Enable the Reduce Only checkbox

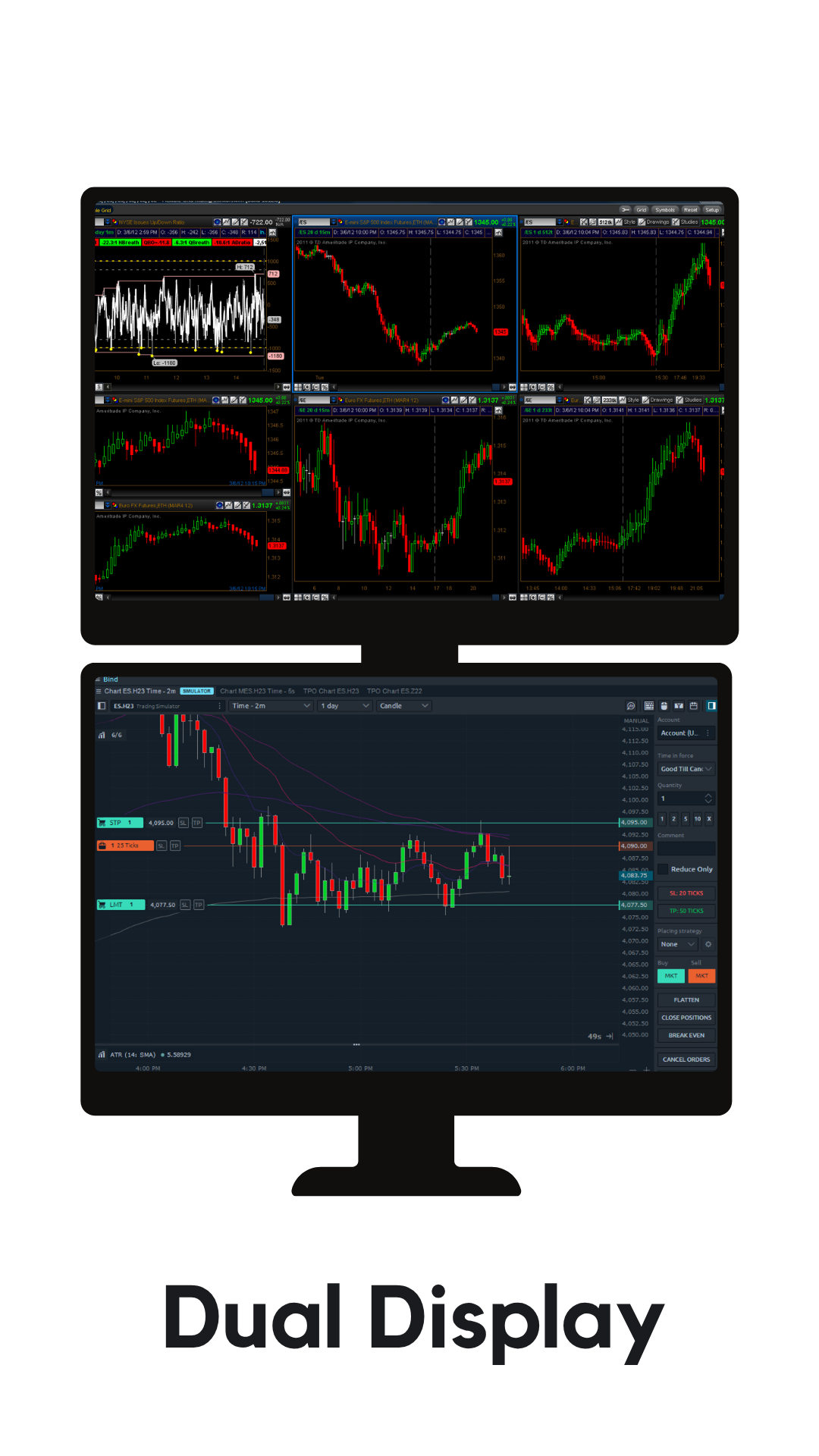pyautogui.click(x=663, y=869)
